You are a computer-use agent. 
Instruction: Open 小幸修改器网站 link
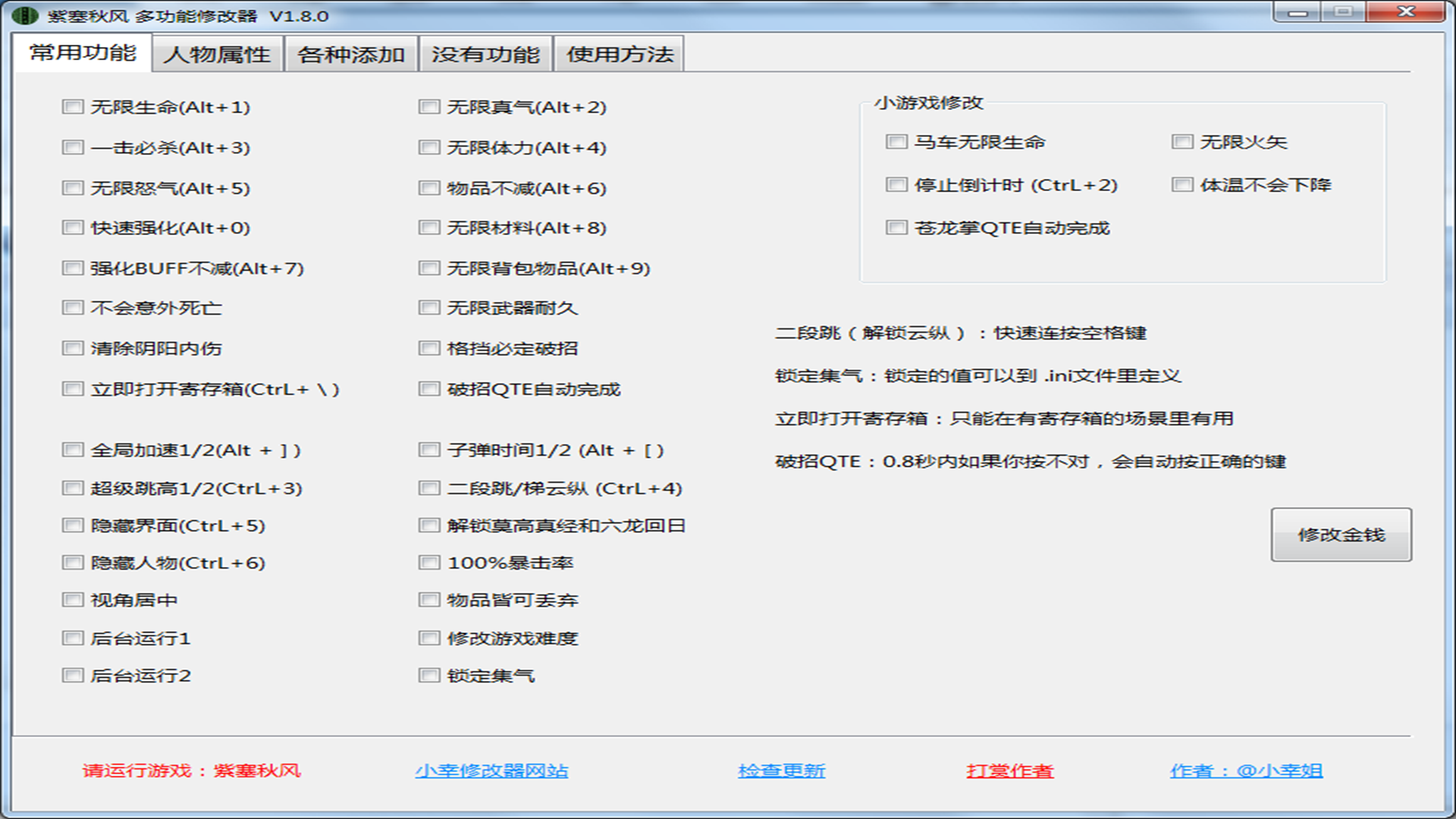[491, 770]
